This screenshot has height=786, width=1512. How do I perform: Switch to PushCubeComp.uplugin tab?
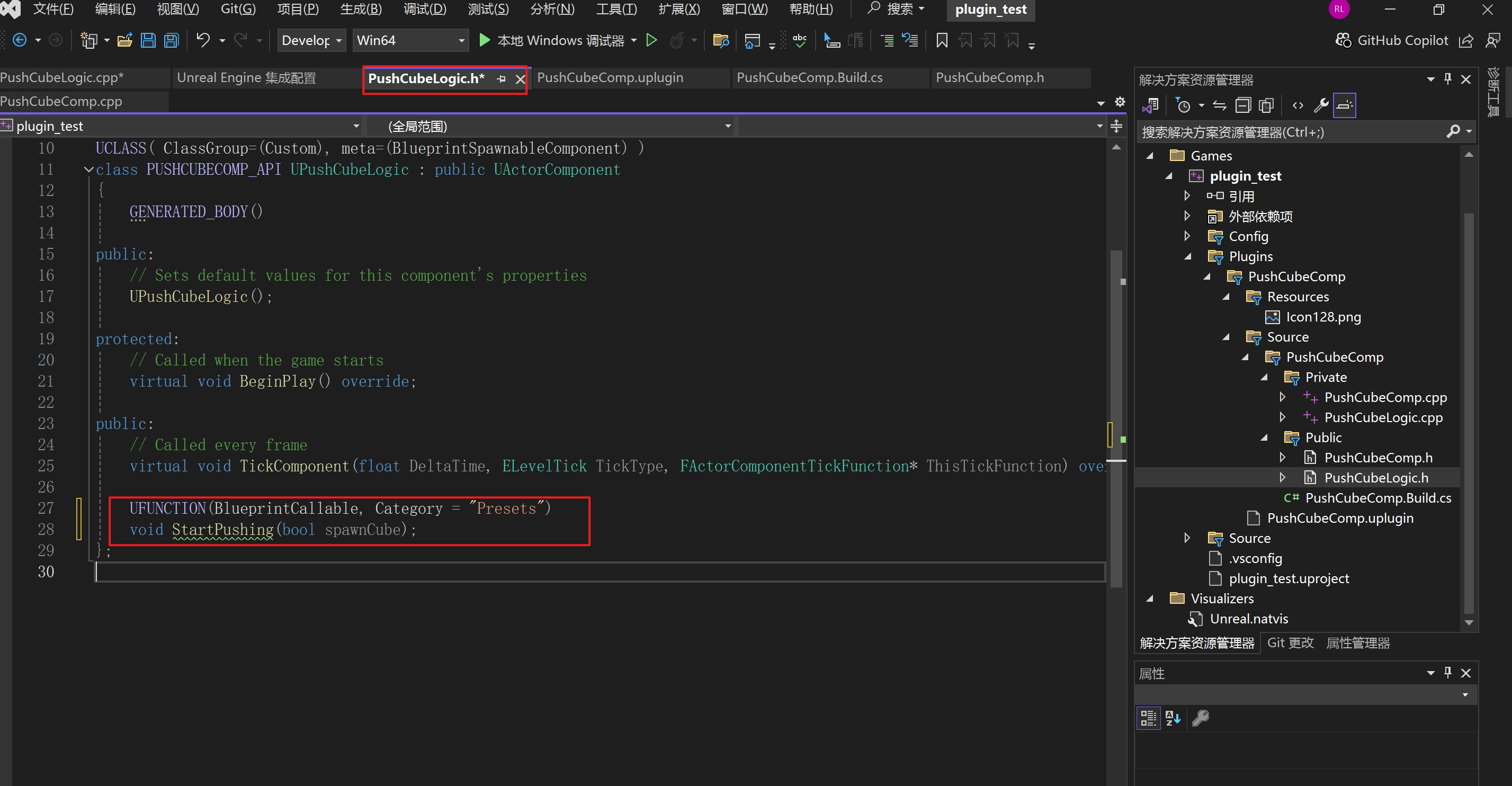610,78
